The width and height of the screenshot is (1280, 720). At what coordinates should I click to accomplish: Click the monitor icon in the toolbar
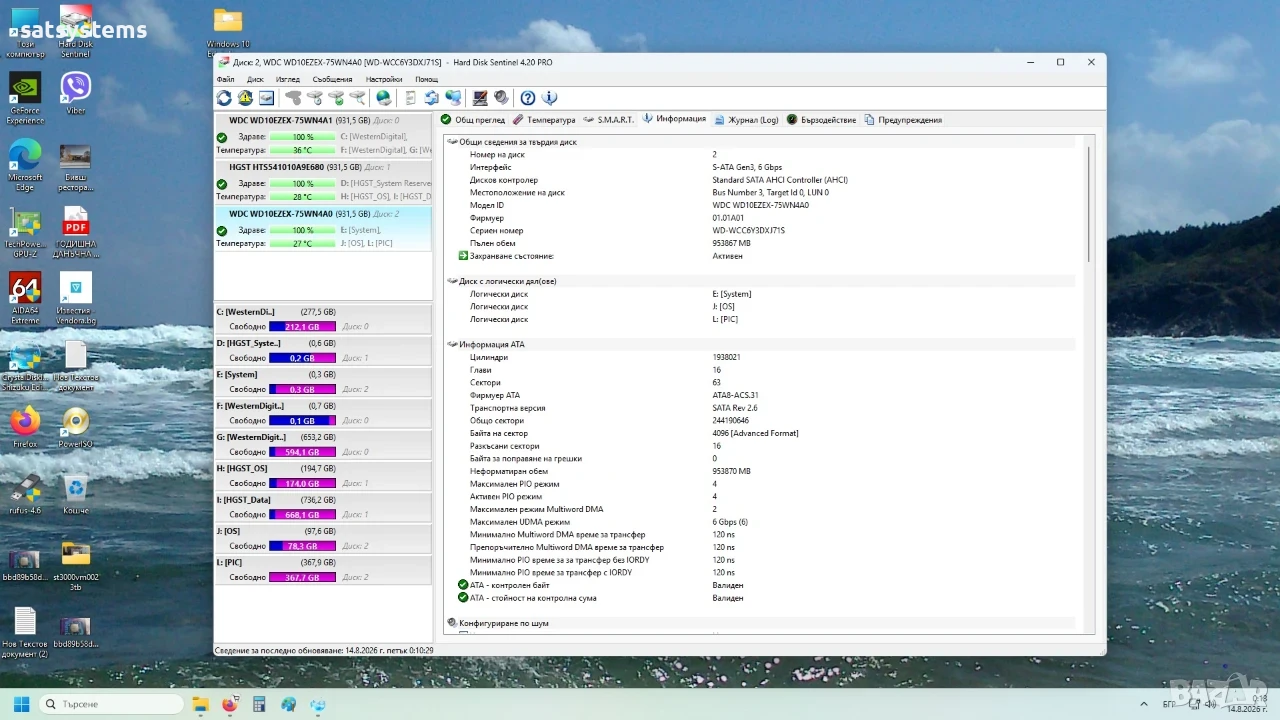(480, 98)
